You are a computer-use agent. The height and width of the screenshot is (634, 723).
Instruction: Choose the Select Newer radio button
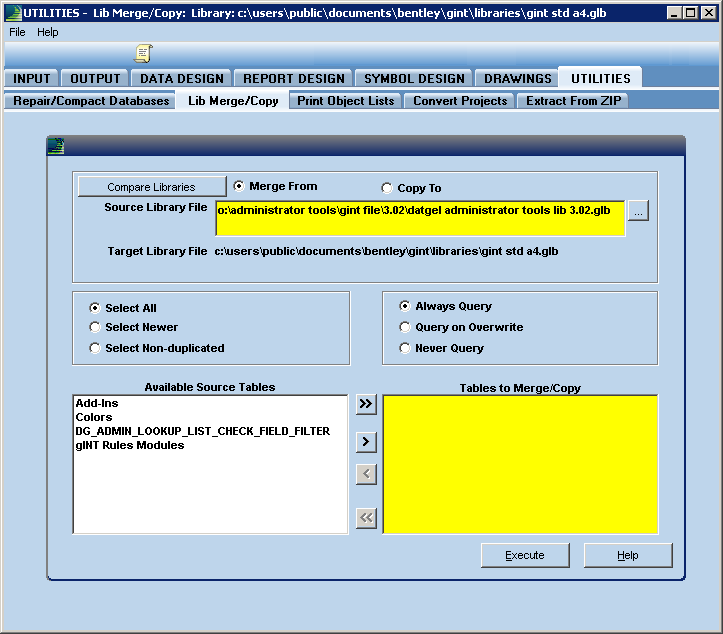tap(95, 327)
